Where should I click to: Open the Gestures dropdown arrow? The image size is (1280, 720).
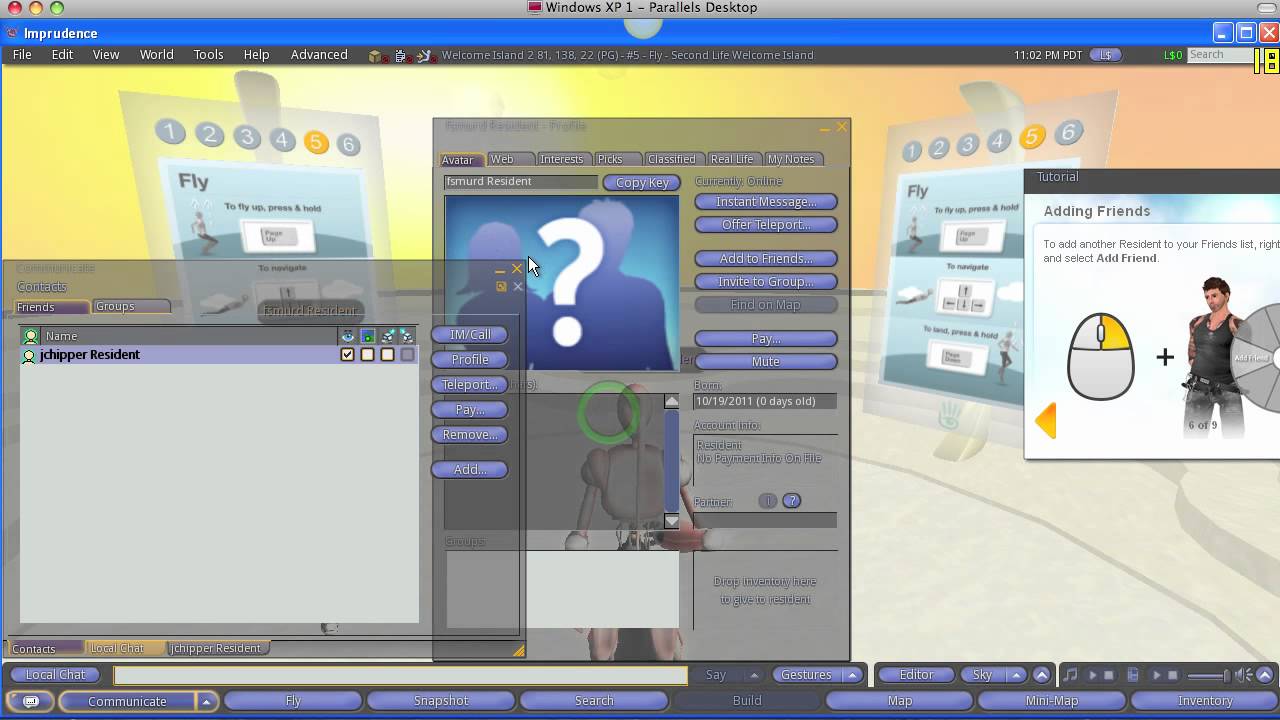point(853,675)
